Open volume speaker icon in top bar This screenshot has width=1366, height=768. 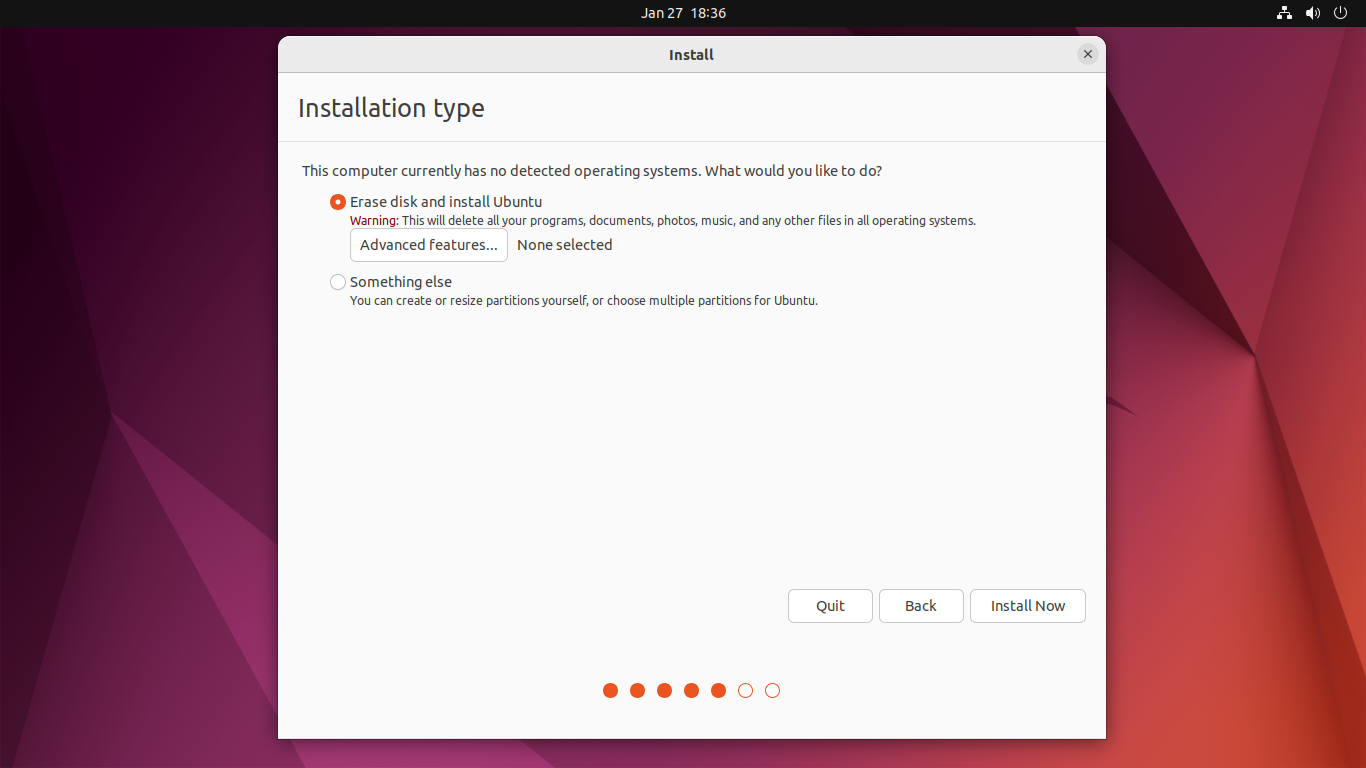point(1313,13)
